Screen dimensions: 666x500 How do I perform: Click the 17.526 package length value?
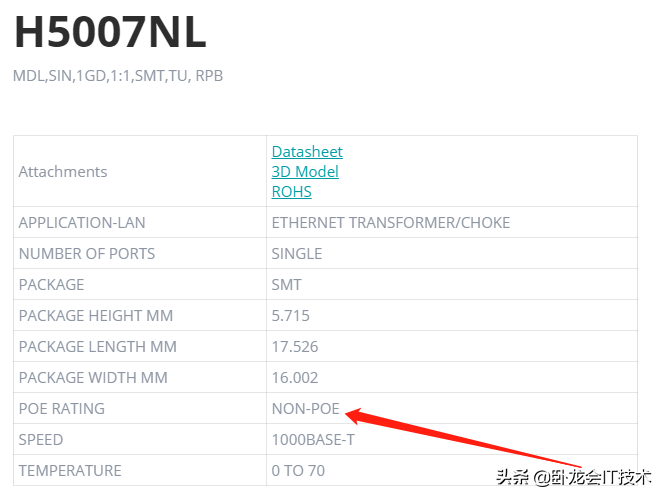tap(295, 346)
